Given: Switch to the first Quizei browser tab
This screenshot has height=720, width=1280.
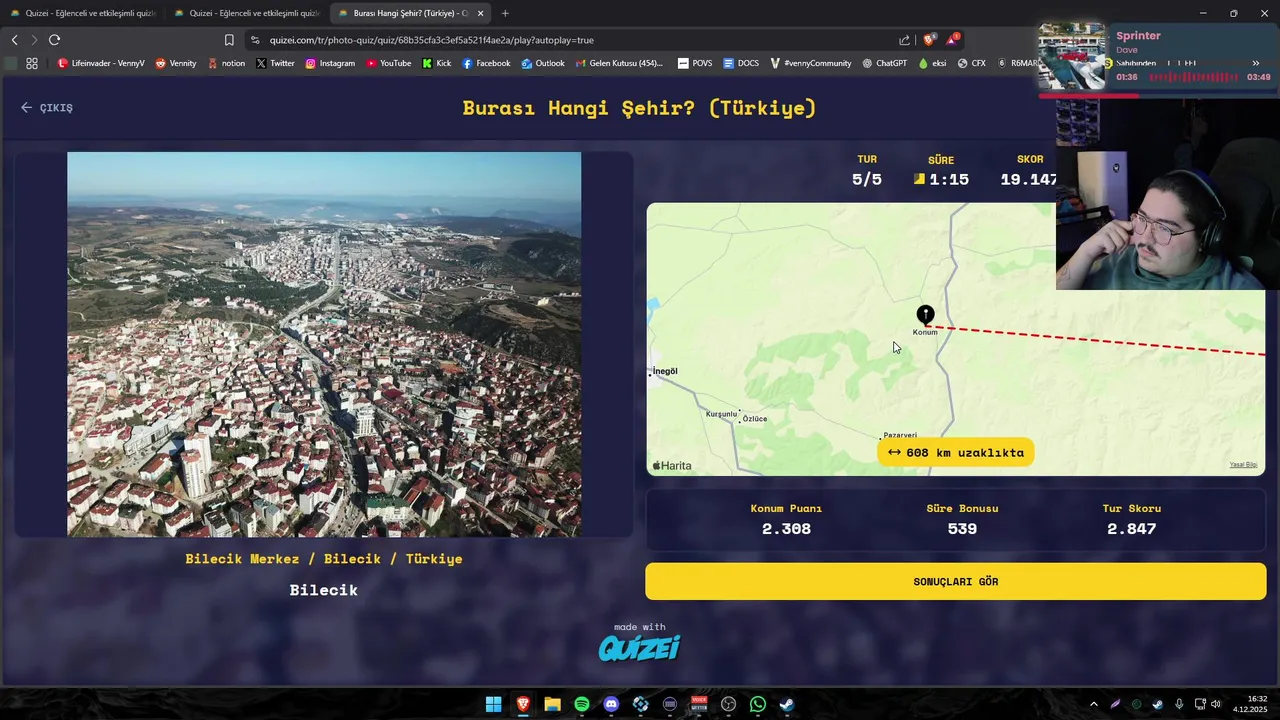Looking at the screenshot, I should tap(82, 13).
